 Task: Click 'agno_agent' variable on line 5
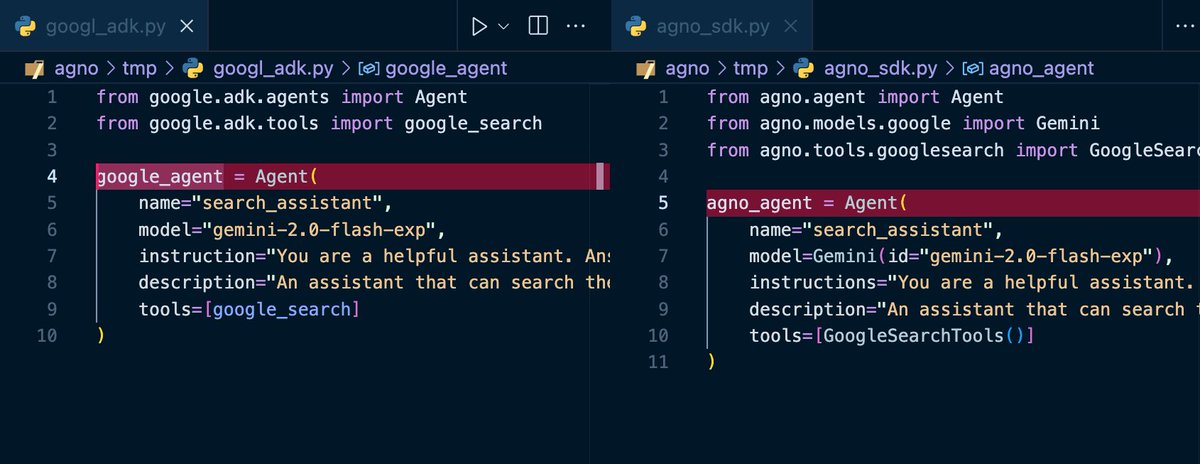click(759, 203)
